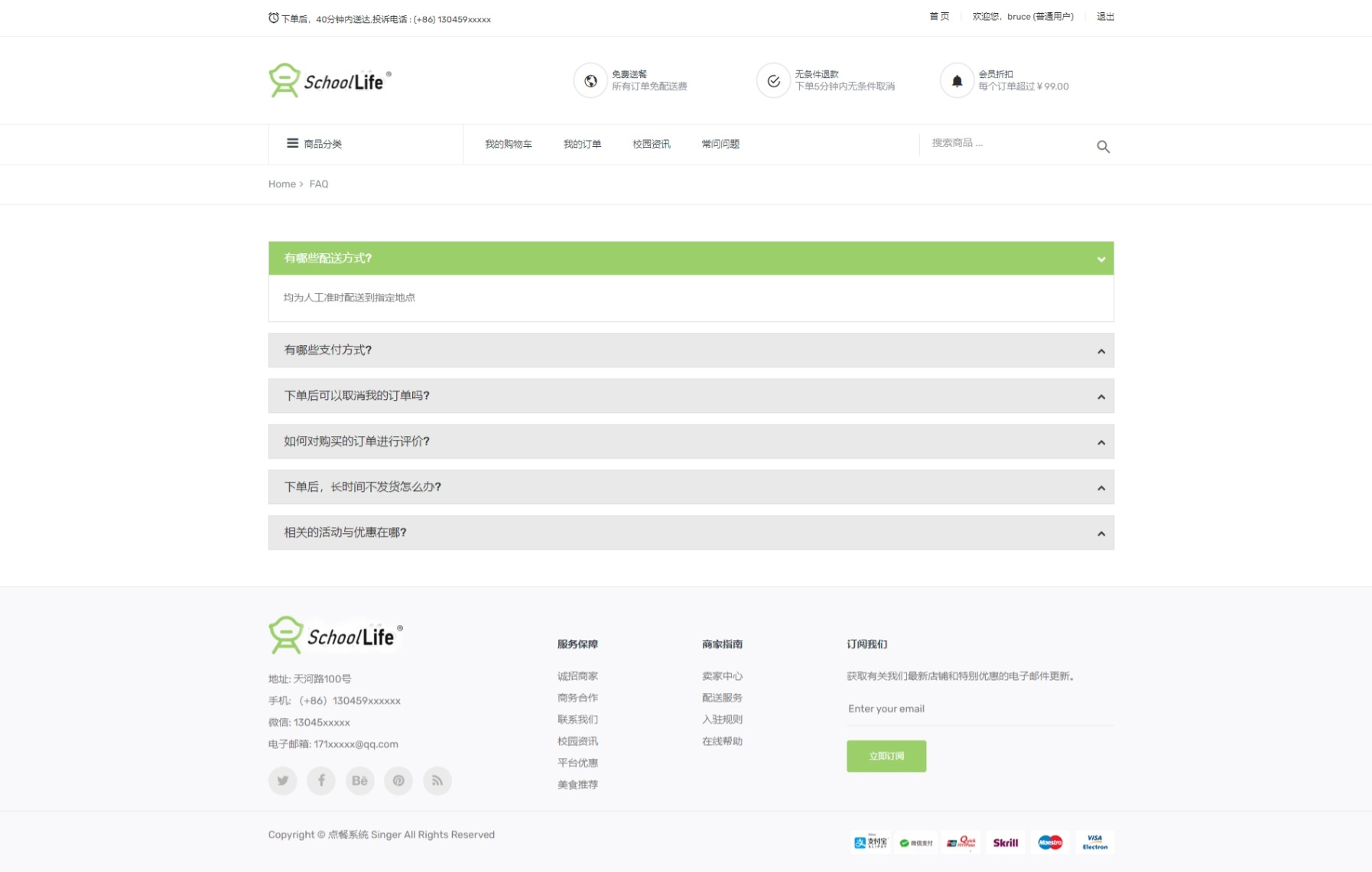1372x872 pixels.
Task: Expand 相关的活动与优惠在哪 question
Action: 691,532
